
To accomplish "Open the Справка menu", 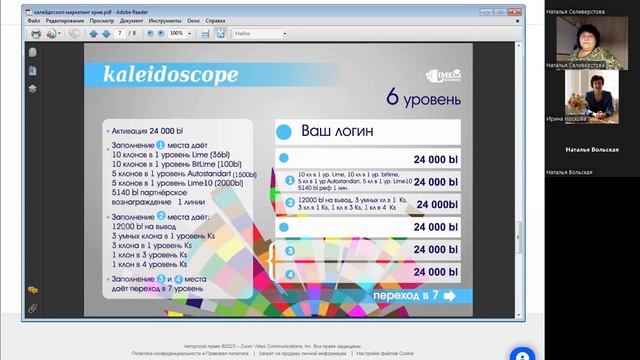I will [x=215, y=20].
